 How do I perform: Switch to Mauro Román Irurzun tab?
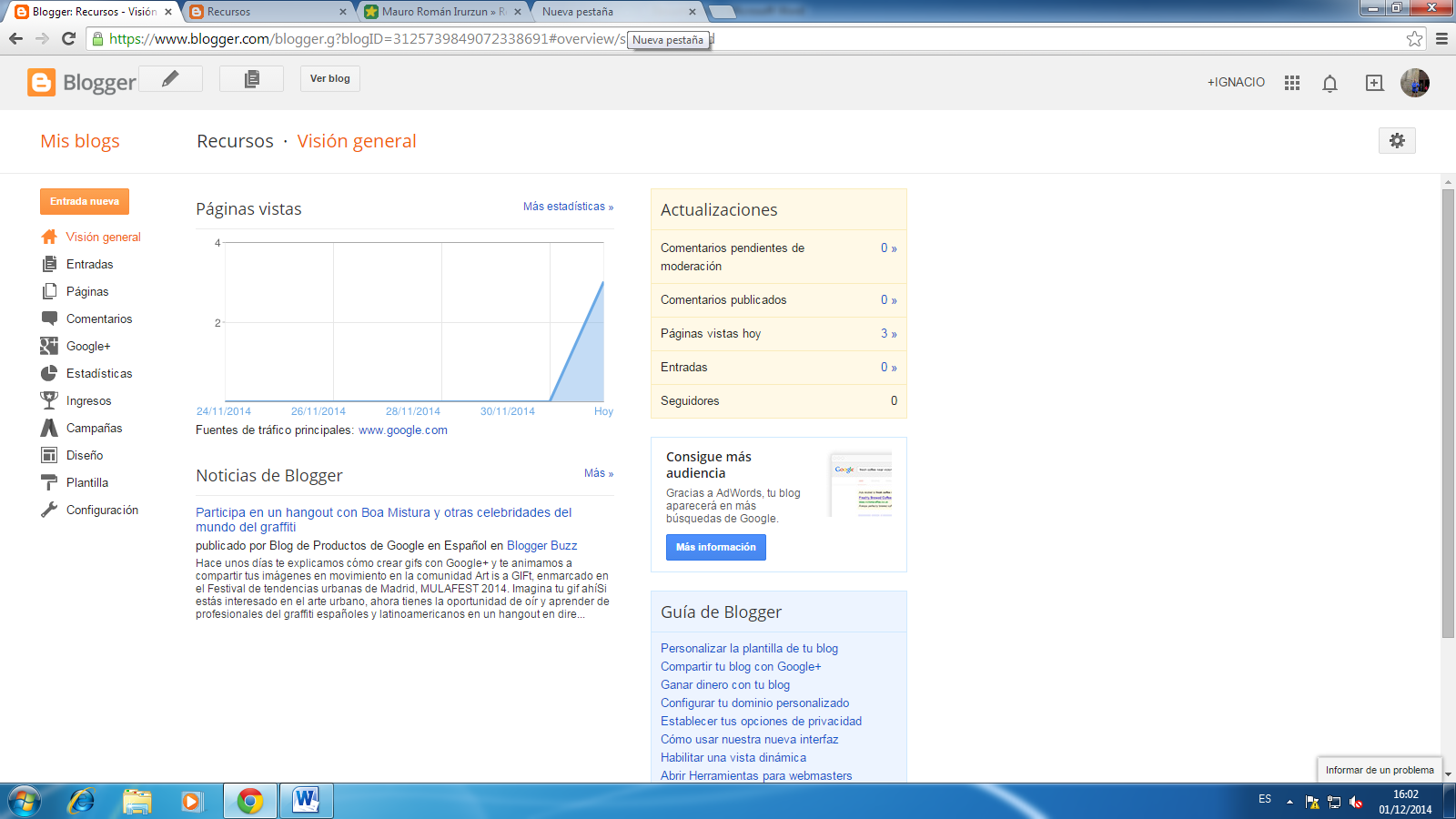tap(443, 12)
